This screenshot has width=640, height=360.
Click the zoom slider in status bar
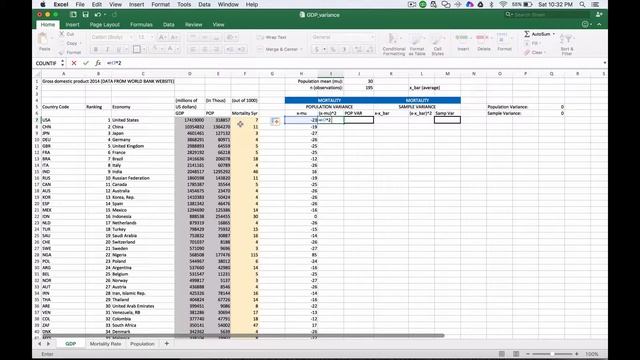click(552, 354)
